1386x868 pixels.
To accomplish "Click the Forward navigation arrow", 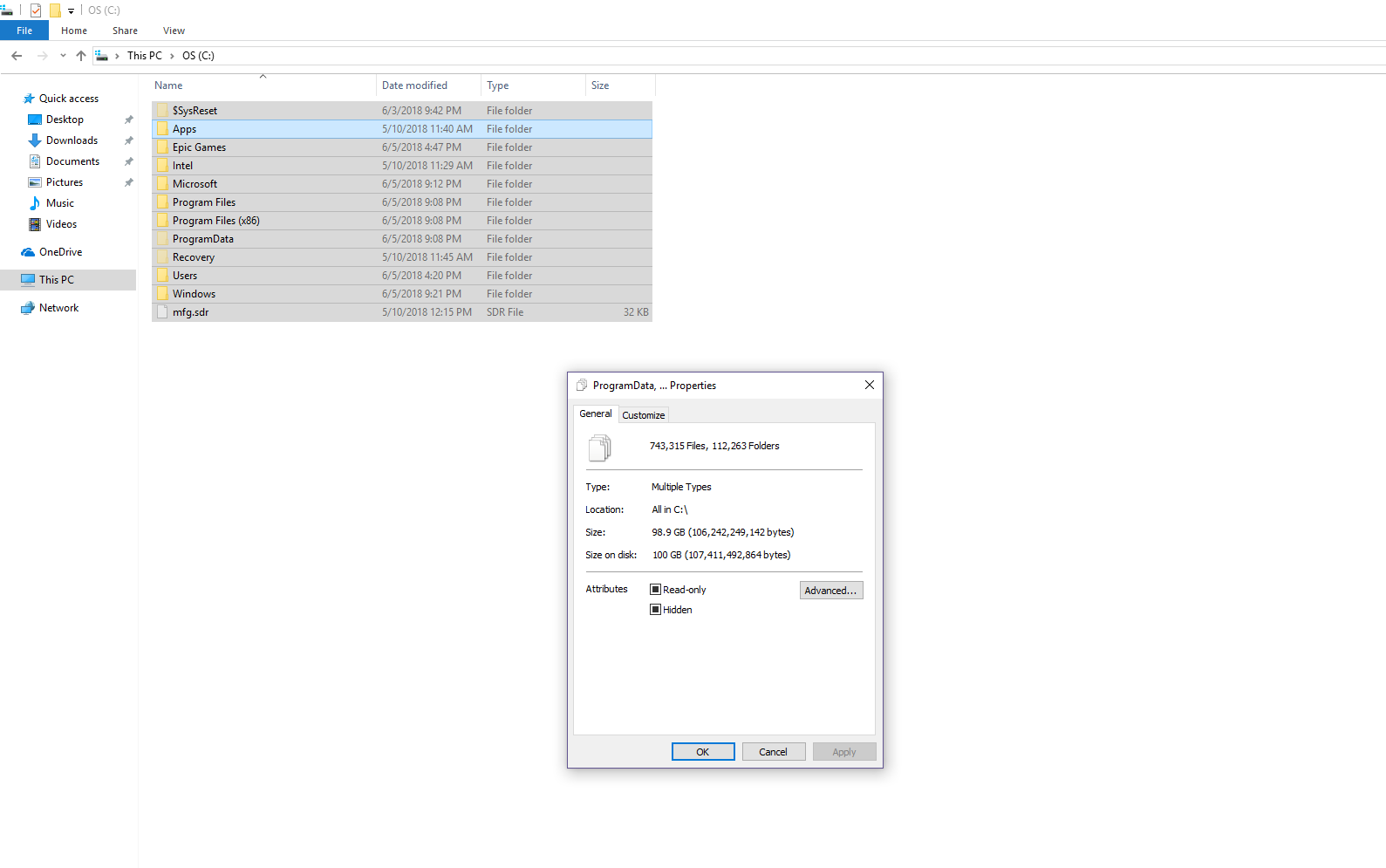I will tap(42, 56).
